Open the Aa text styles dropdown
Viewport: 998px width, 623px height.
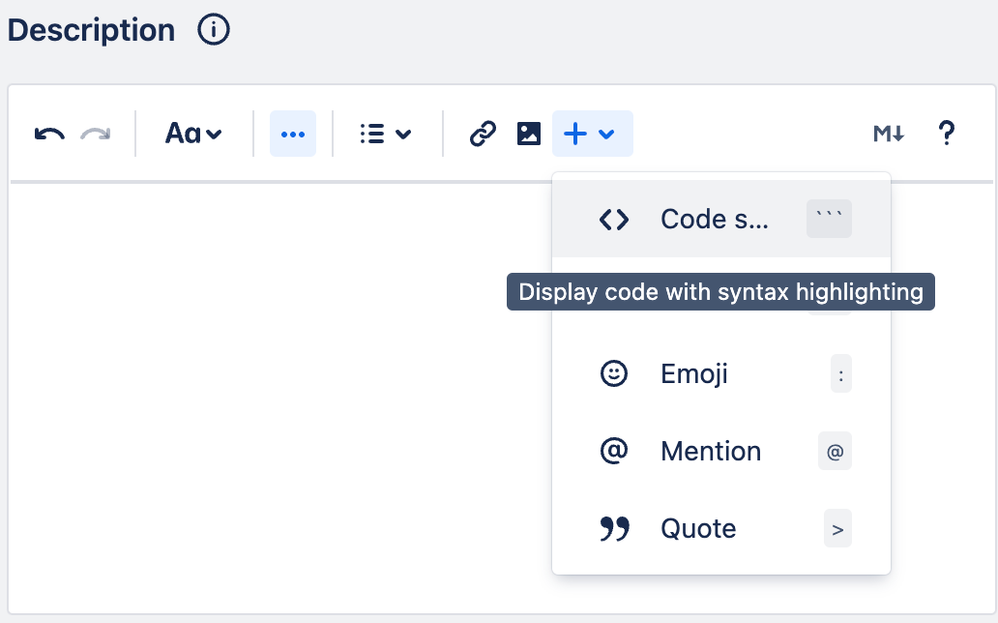click(193, 134)
